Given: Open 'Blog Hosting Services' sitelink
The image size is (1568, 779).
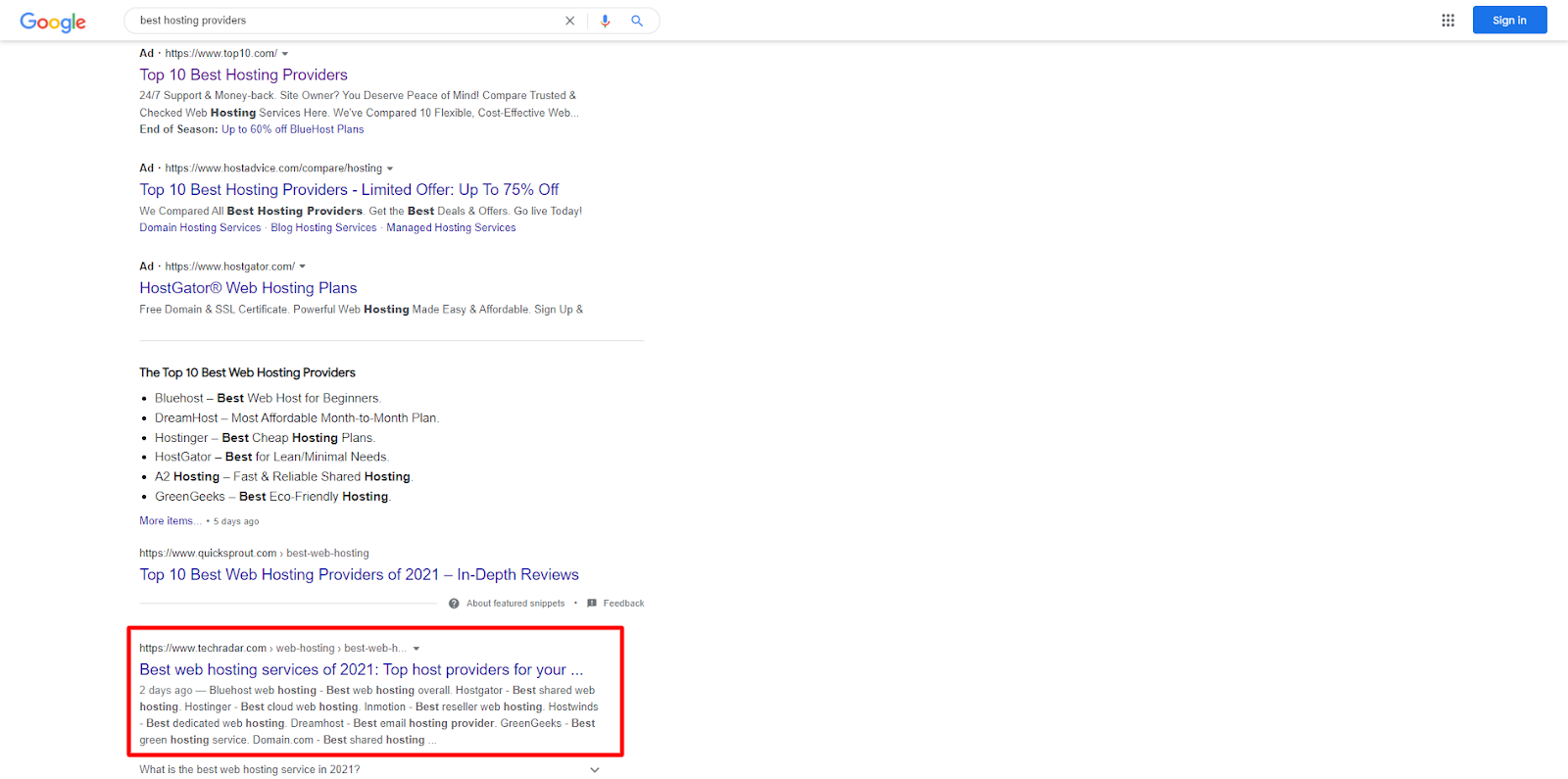Looking at the screenshot, I should [x=323, y=227].
